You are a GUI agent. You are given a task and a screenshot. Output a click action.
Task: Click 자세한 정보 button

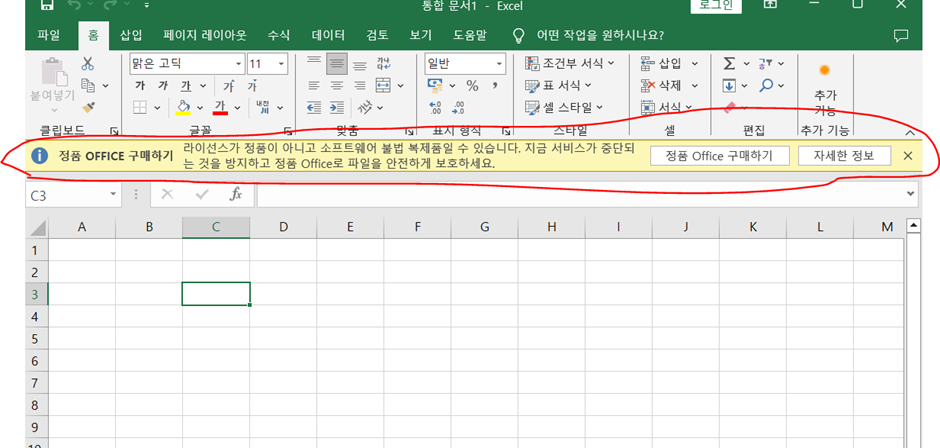click(844, 156)
